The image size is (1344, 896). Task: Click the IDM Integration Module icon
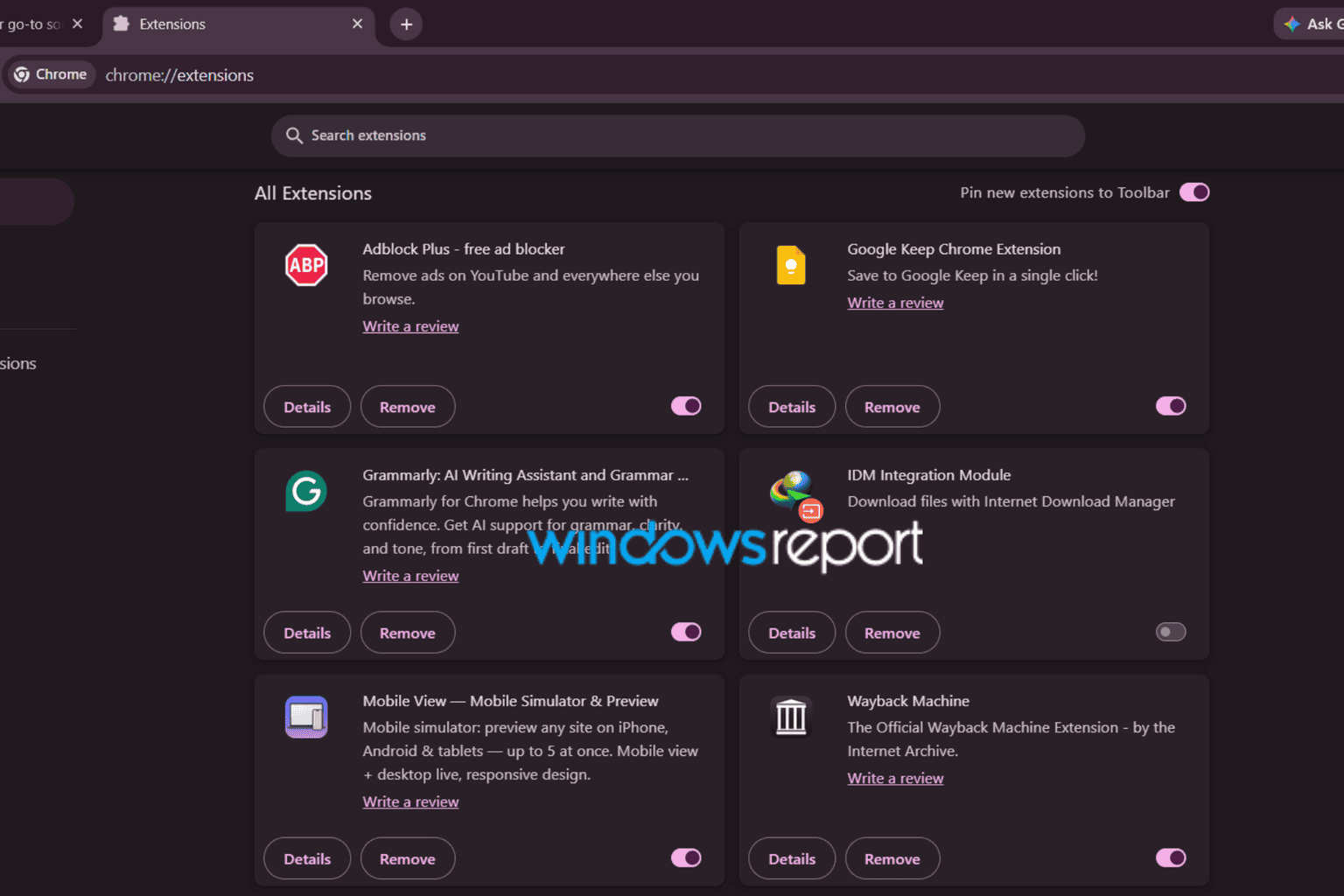click(x=796, y=495)
